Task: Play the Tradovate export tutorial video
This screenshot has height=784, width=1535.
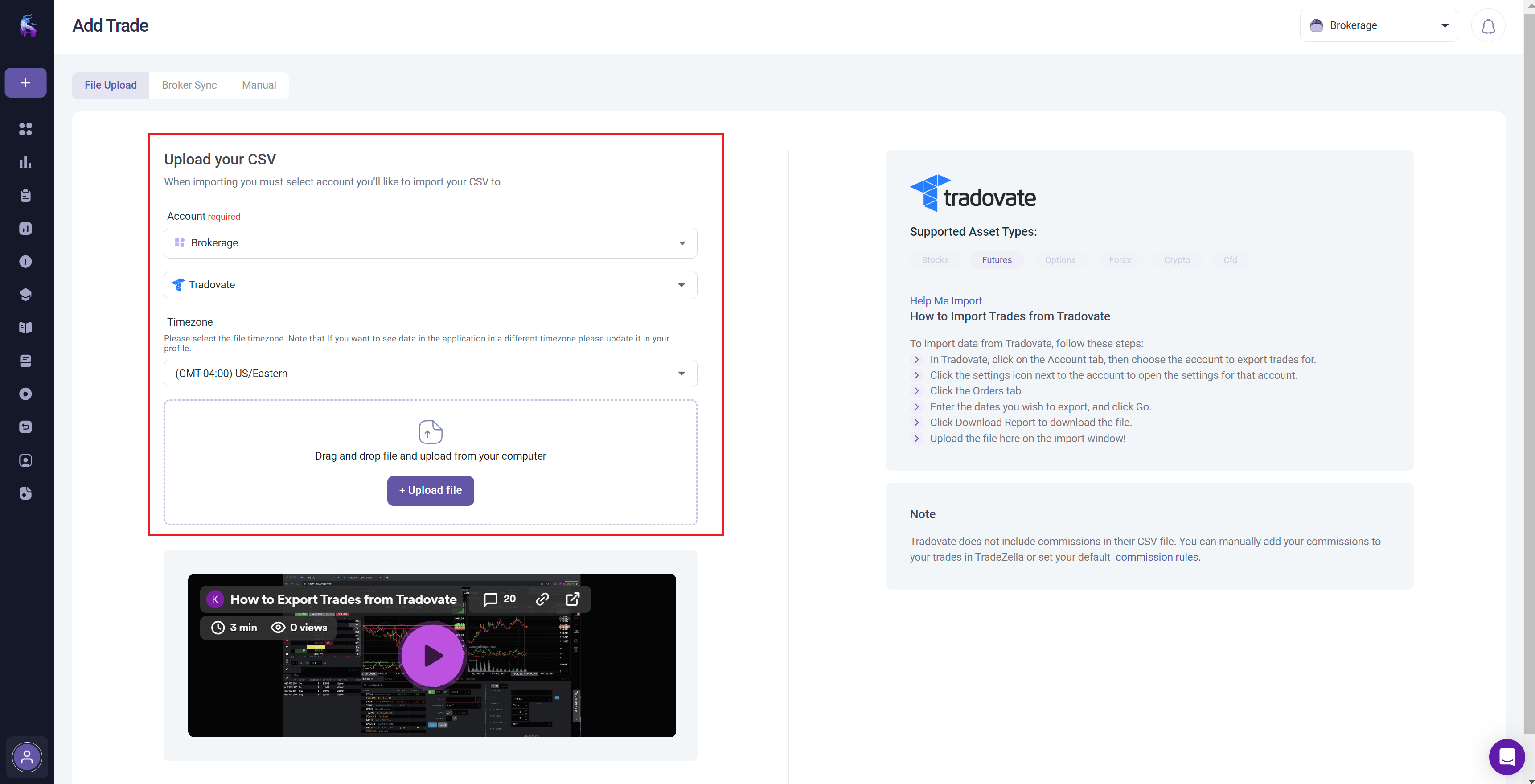Action: click(432, 655)
